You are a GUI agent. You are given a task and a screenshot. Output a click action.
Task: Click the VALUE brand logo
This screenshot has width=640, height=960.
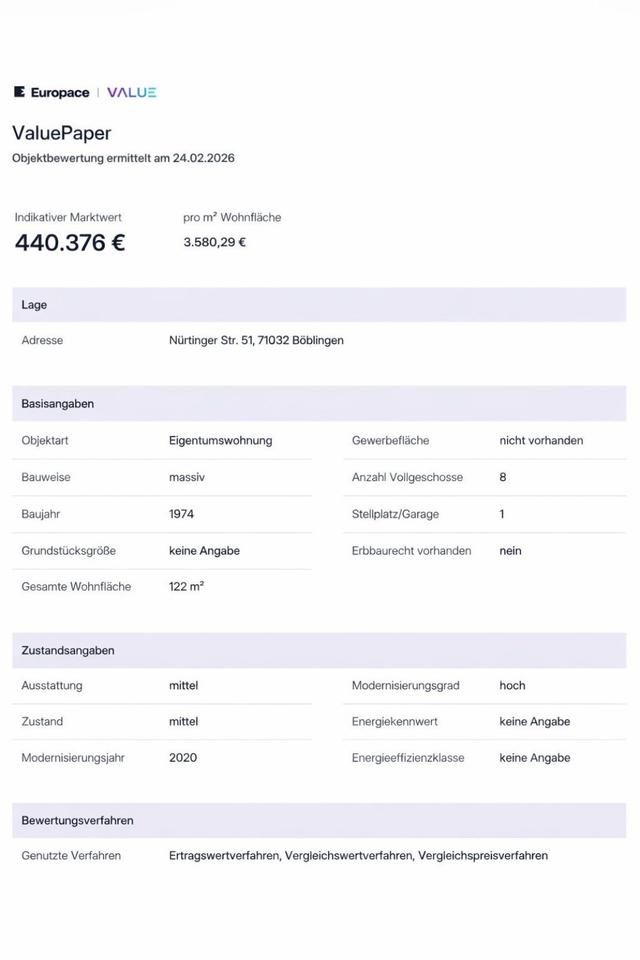[x=132, y=92]
